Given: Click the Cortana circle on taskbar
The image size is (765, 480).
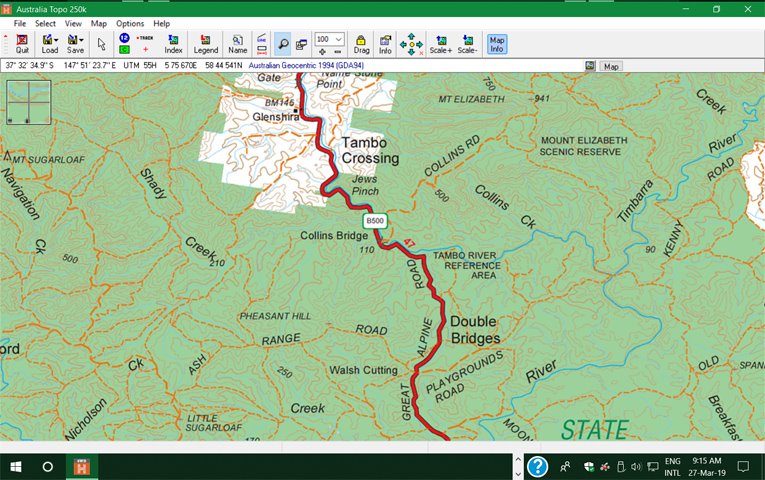Looking at the screenshot, I should 48,467.
